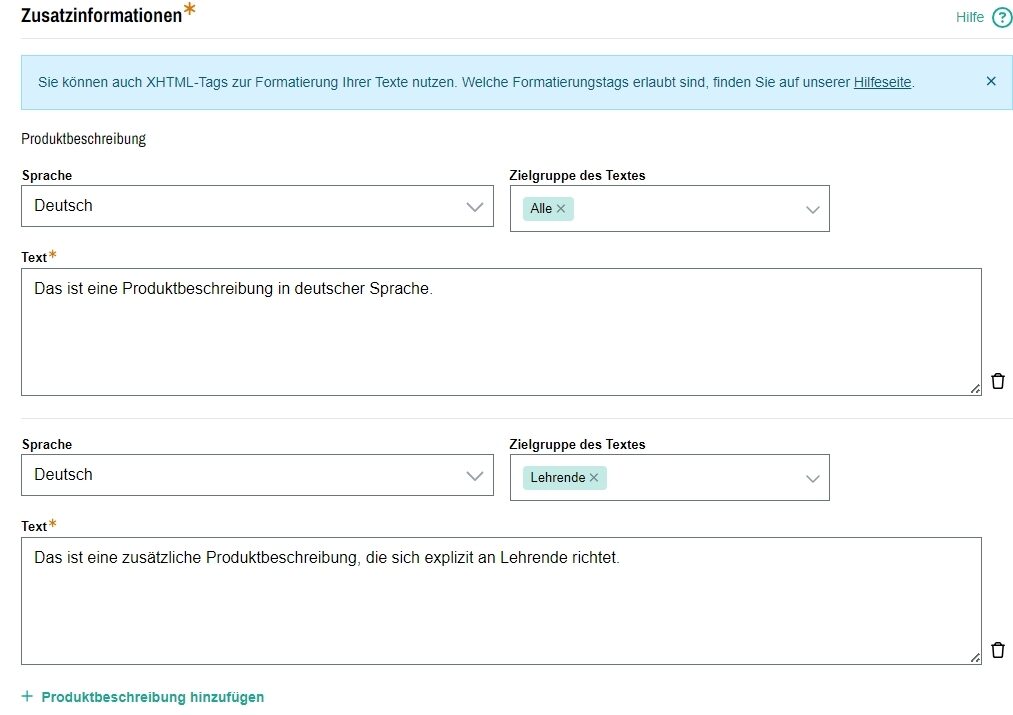Open the Hilfe text link
This screenshot has height=715, width=1013.
click(969, 18)
